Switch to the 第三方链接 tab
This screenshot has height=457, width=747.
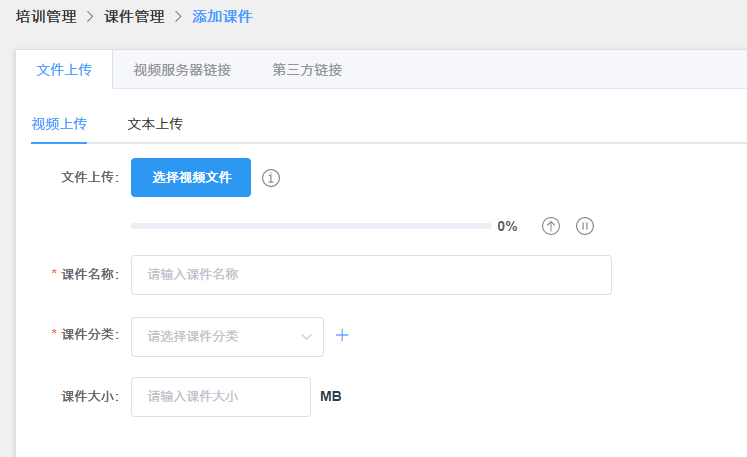(307, 70)
